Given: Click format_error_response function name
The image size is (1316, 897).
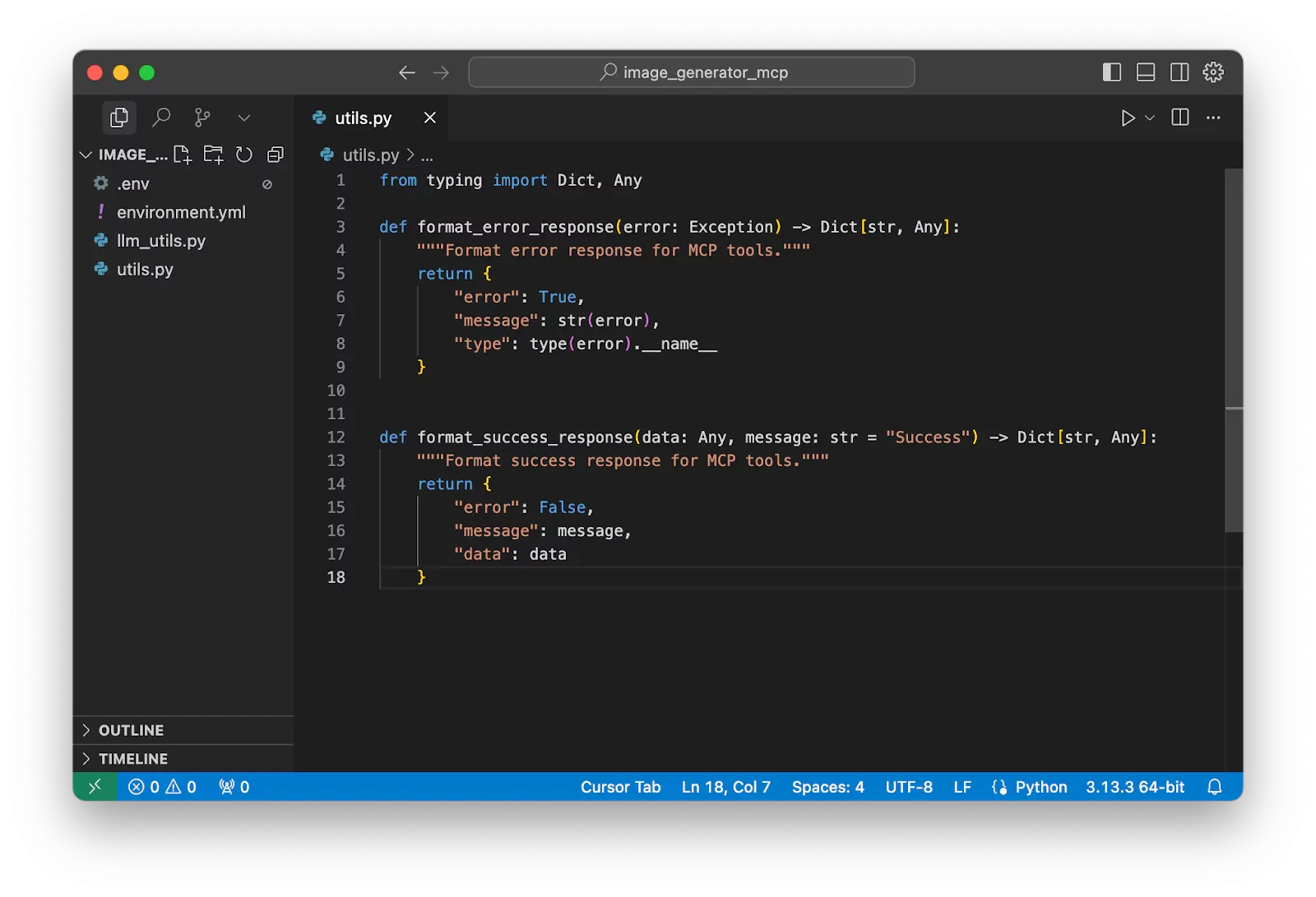Looking at the screenshot, I should click(516, 227).
